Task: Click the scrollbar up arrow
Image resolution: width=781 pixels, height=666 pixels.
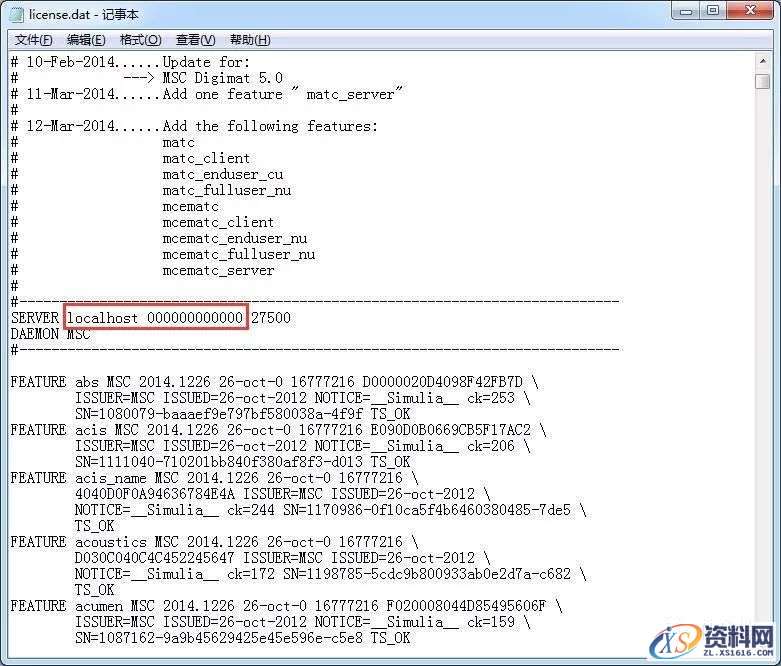Action: tap(763, 61)
